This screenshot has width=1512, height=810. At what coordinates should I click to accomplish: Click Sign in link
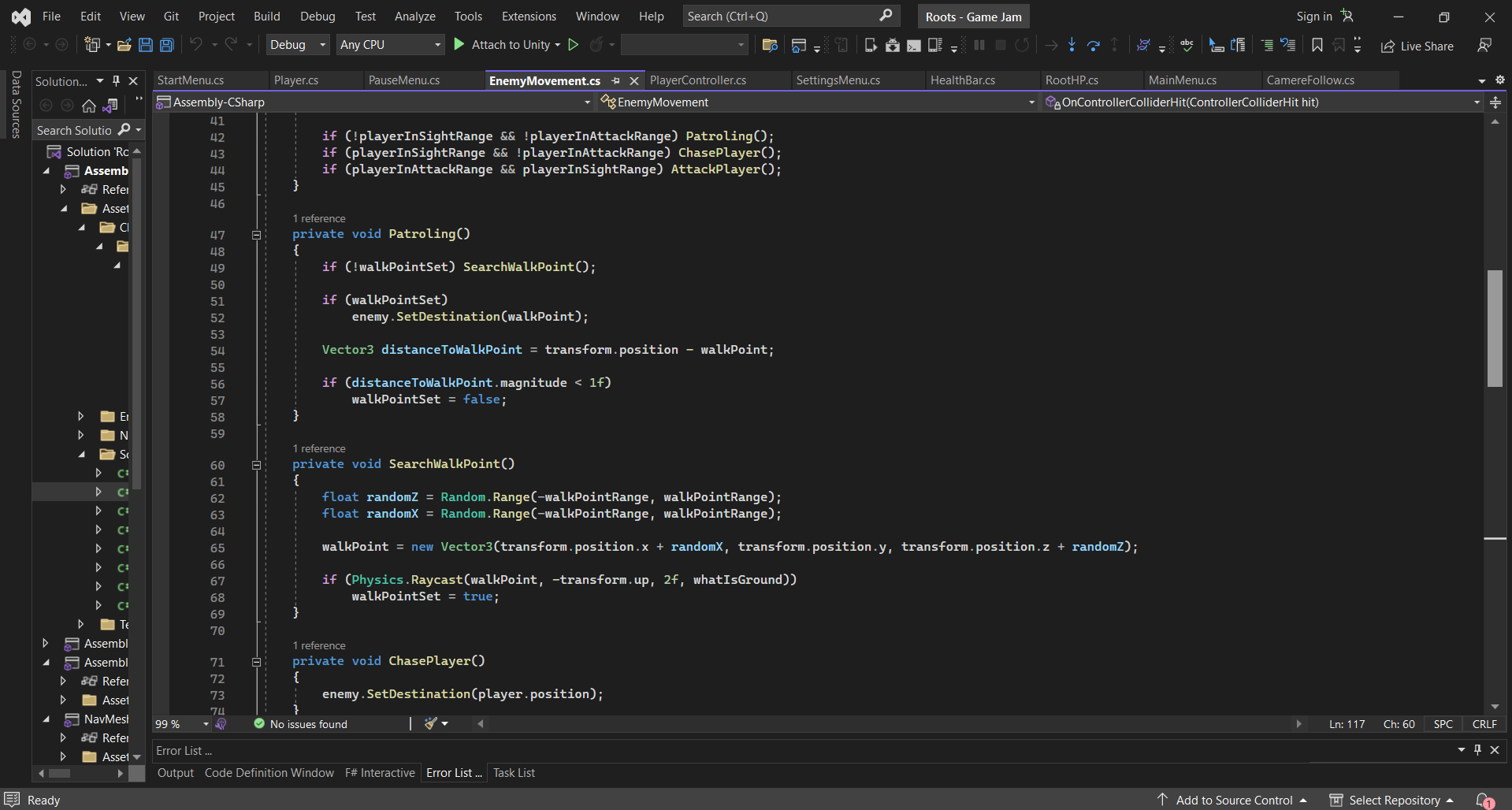(1314, 16)
